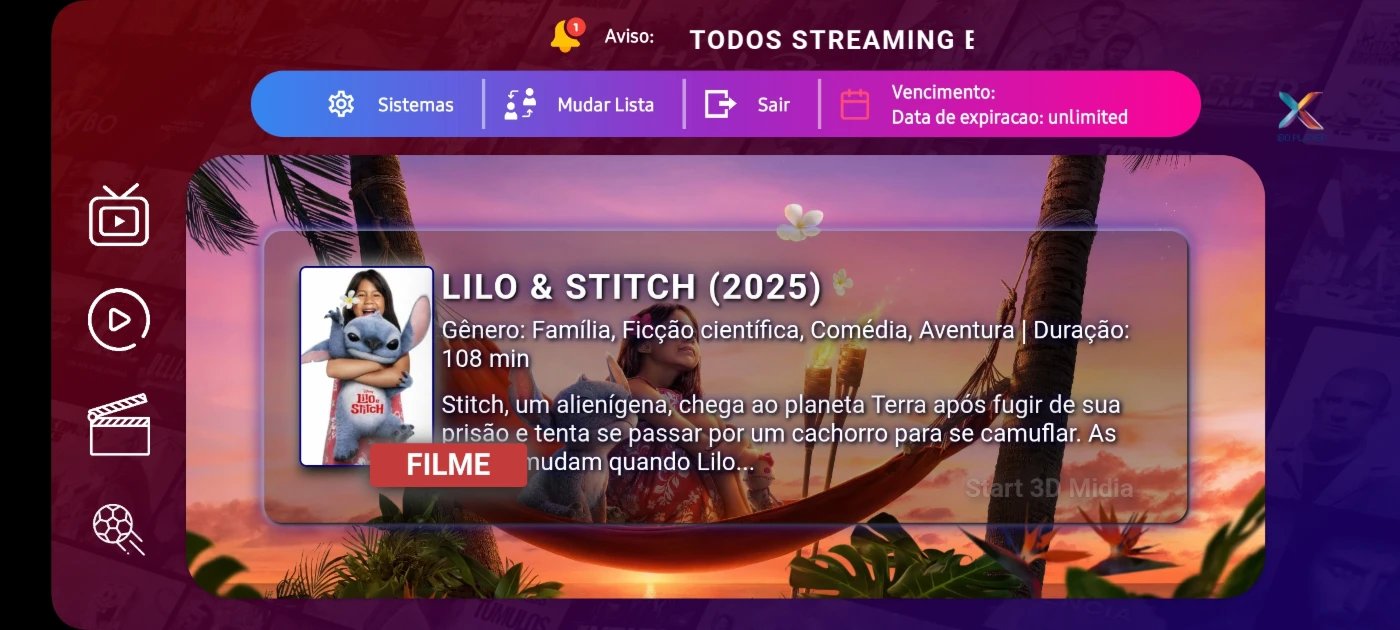Open the Live TV section icon
The image size is (1400, 630).
119,215
